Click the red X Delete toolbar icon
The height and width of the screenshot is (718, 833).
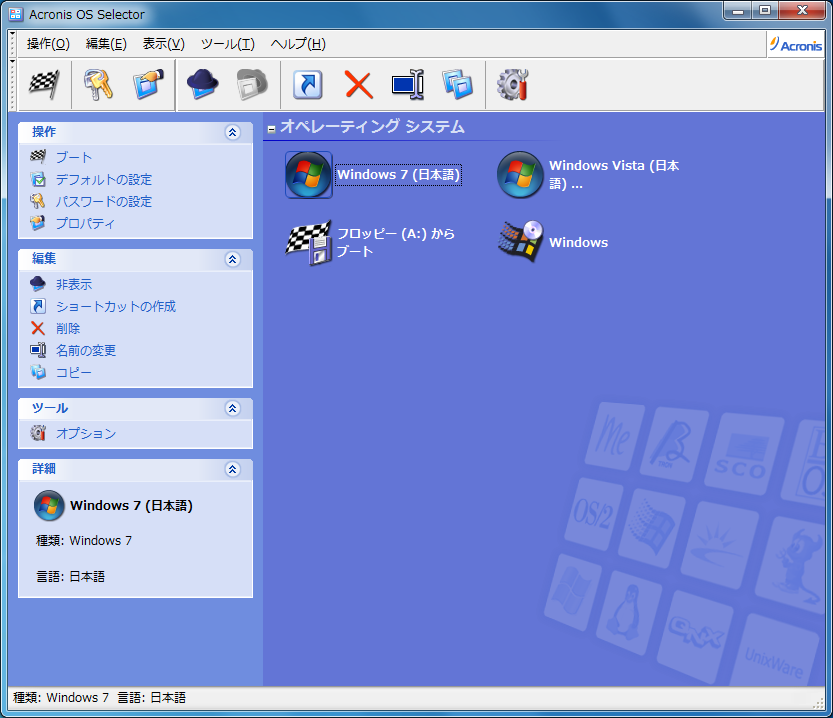(359, 84)
